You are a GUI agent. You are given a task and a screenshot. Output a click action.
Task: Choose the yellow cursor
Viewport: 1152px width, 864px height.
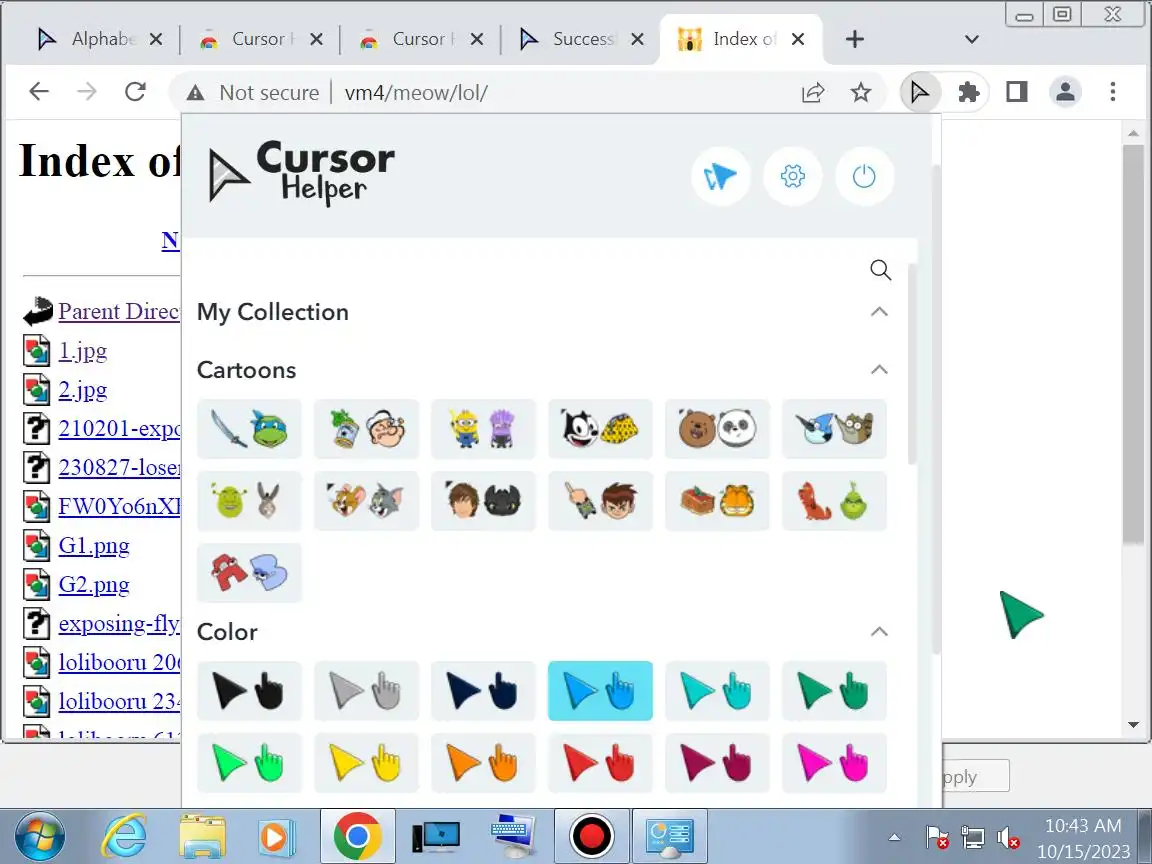(x=366, y=763)
